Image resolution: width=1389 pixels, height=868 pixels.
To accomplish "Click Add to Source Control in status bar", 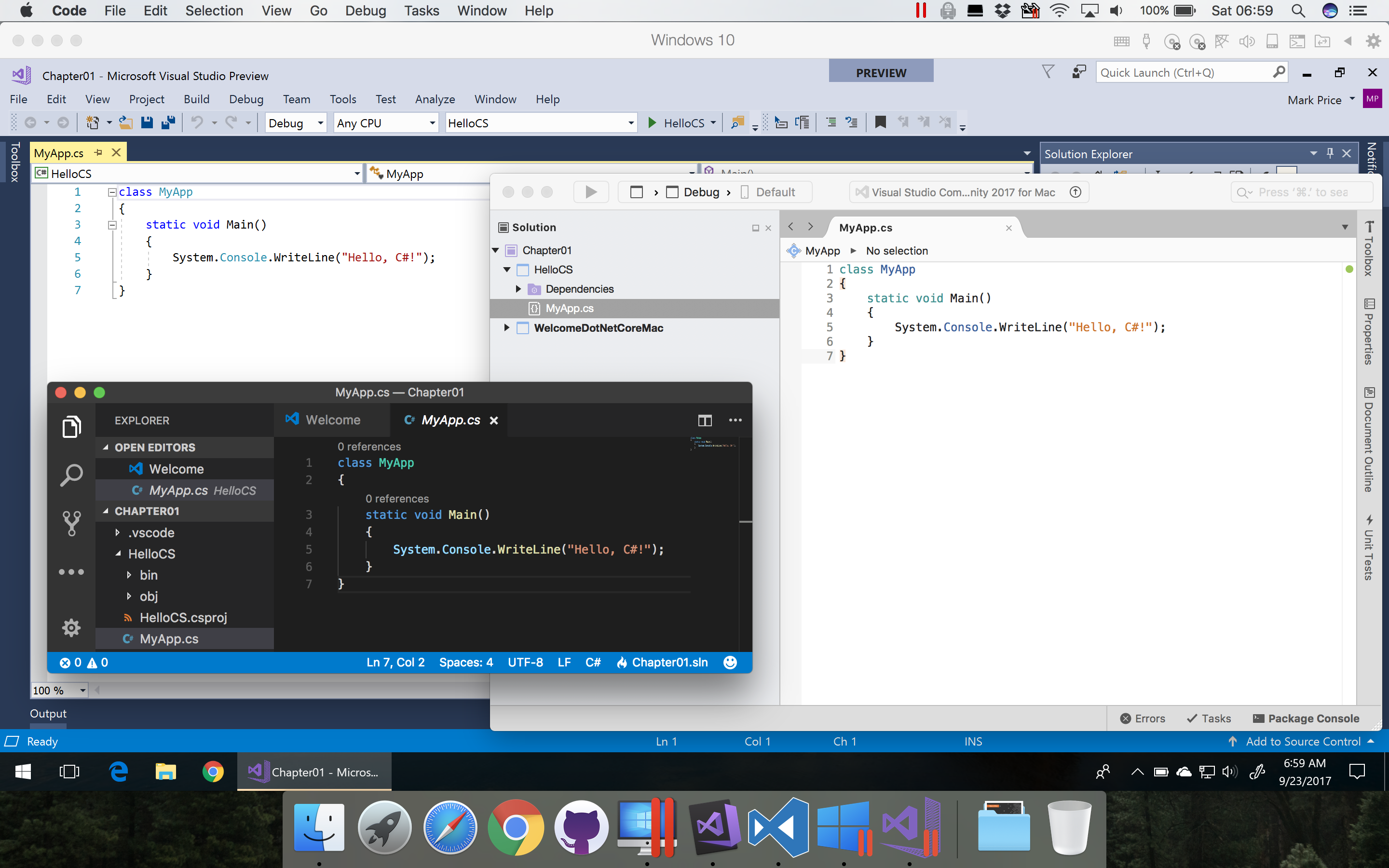I will [x=1301, y=741].
